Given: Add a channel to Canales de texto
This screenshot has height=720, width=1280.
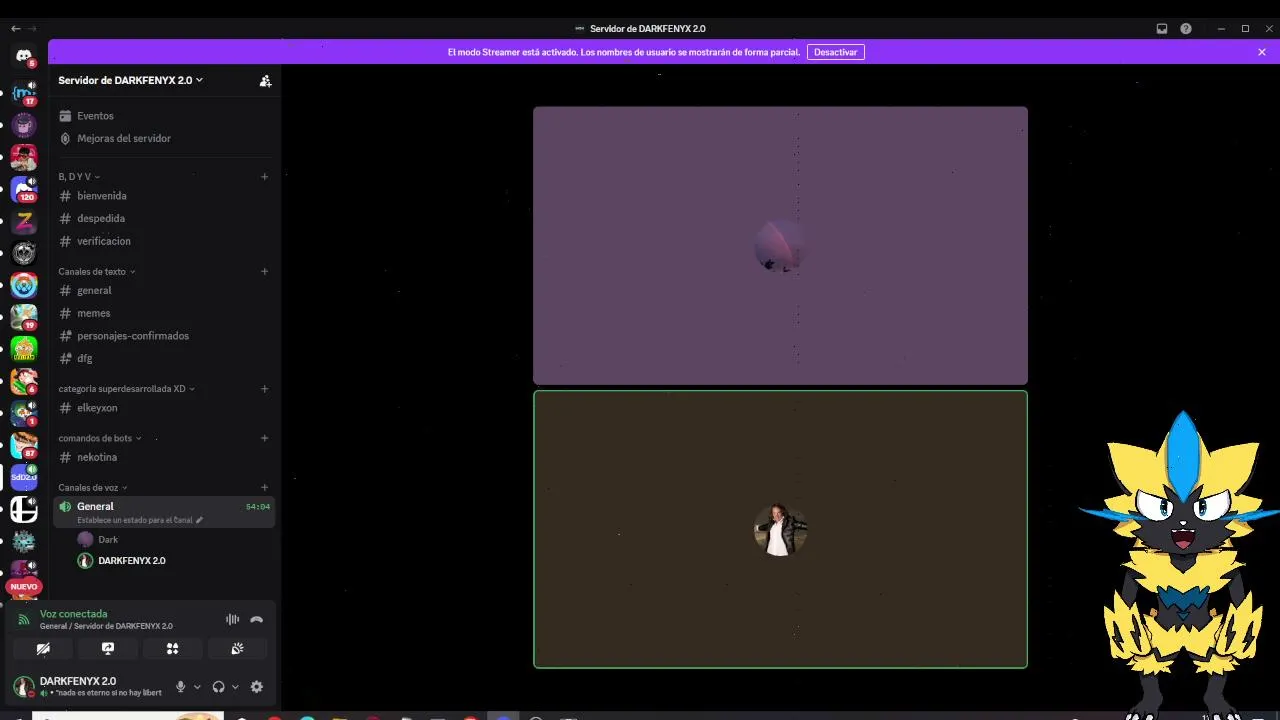Looking at the screenshot, I should [264, 271].
